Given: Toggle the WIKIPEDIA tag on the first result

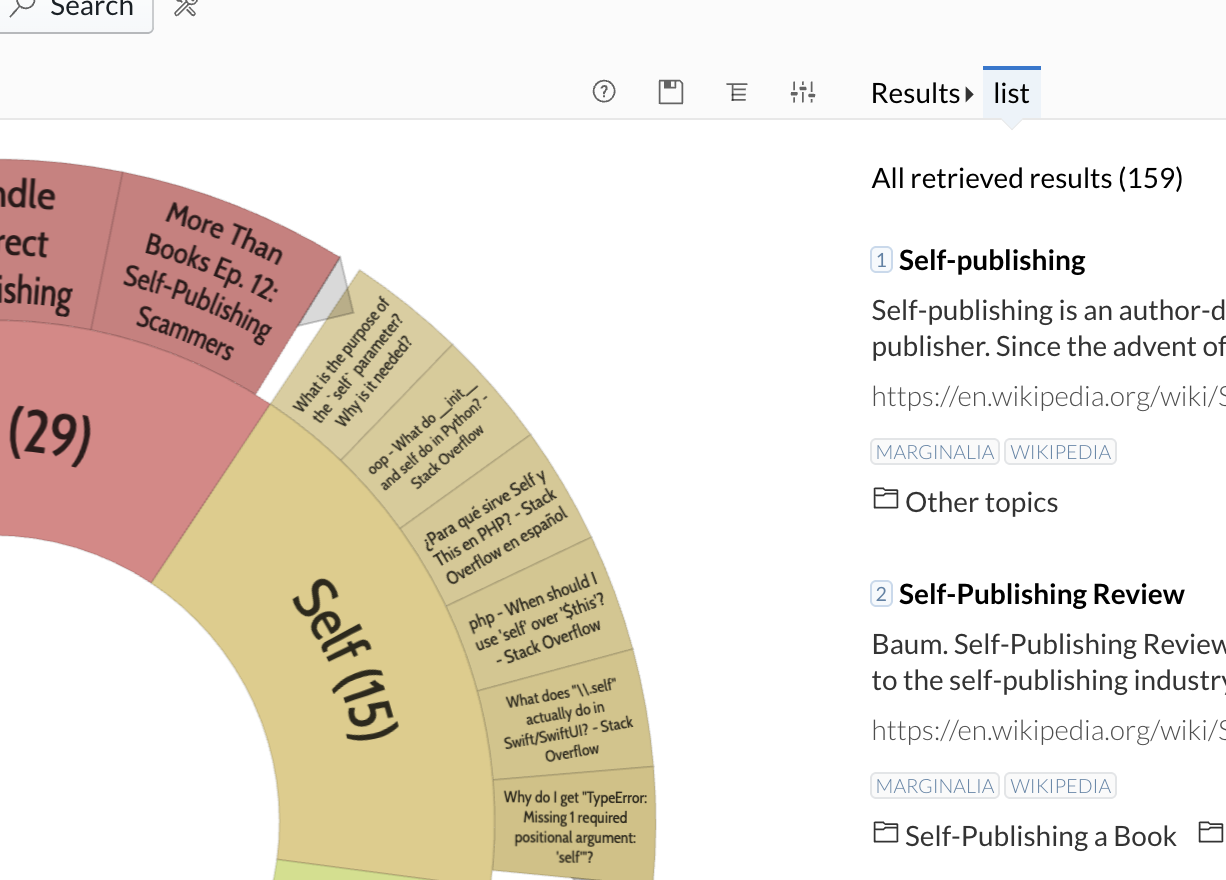Looking at the screenshot, I should pos(1060,451).
